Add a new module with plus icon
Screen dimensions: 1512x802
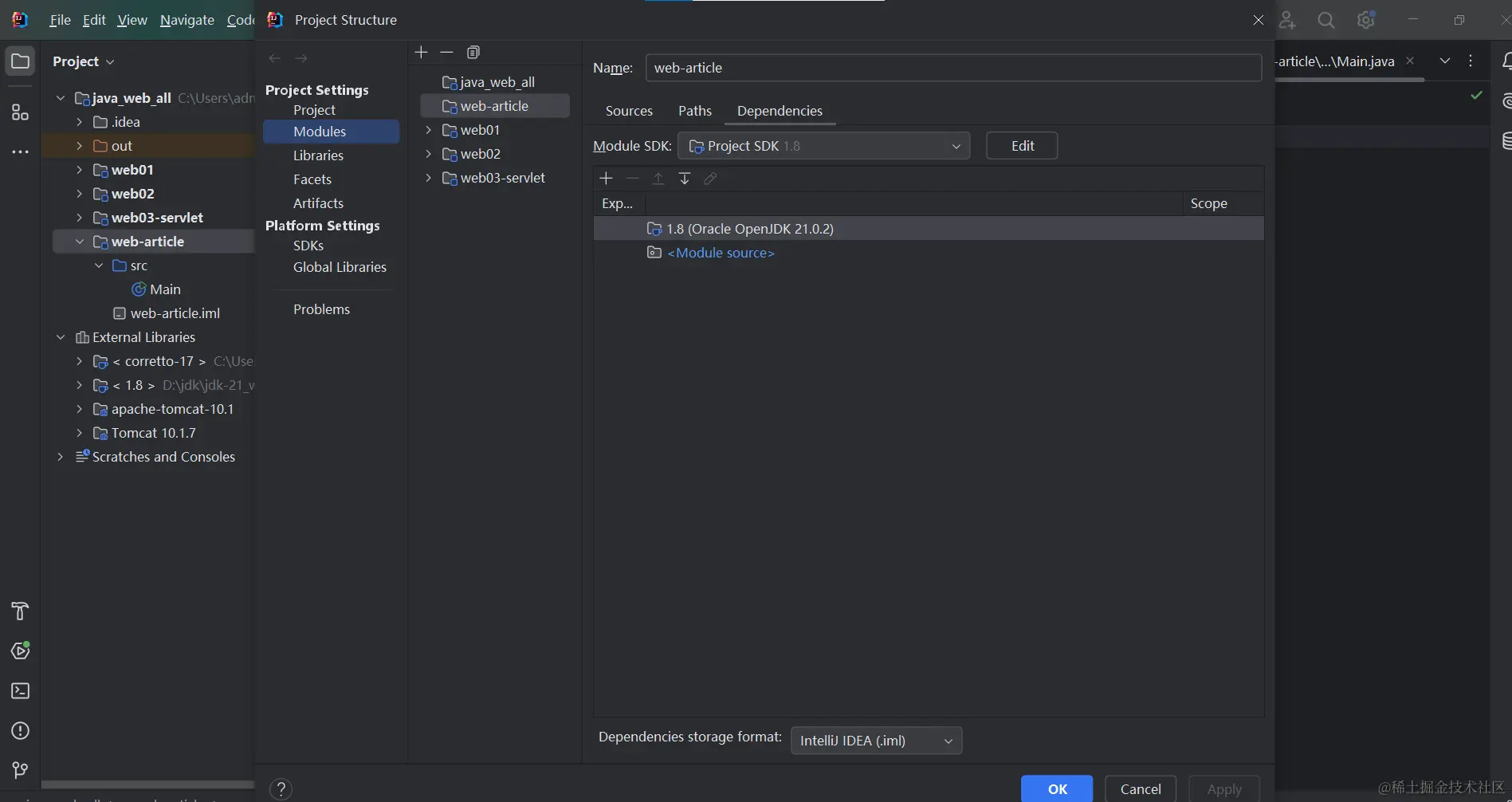(x=422, y=53)
